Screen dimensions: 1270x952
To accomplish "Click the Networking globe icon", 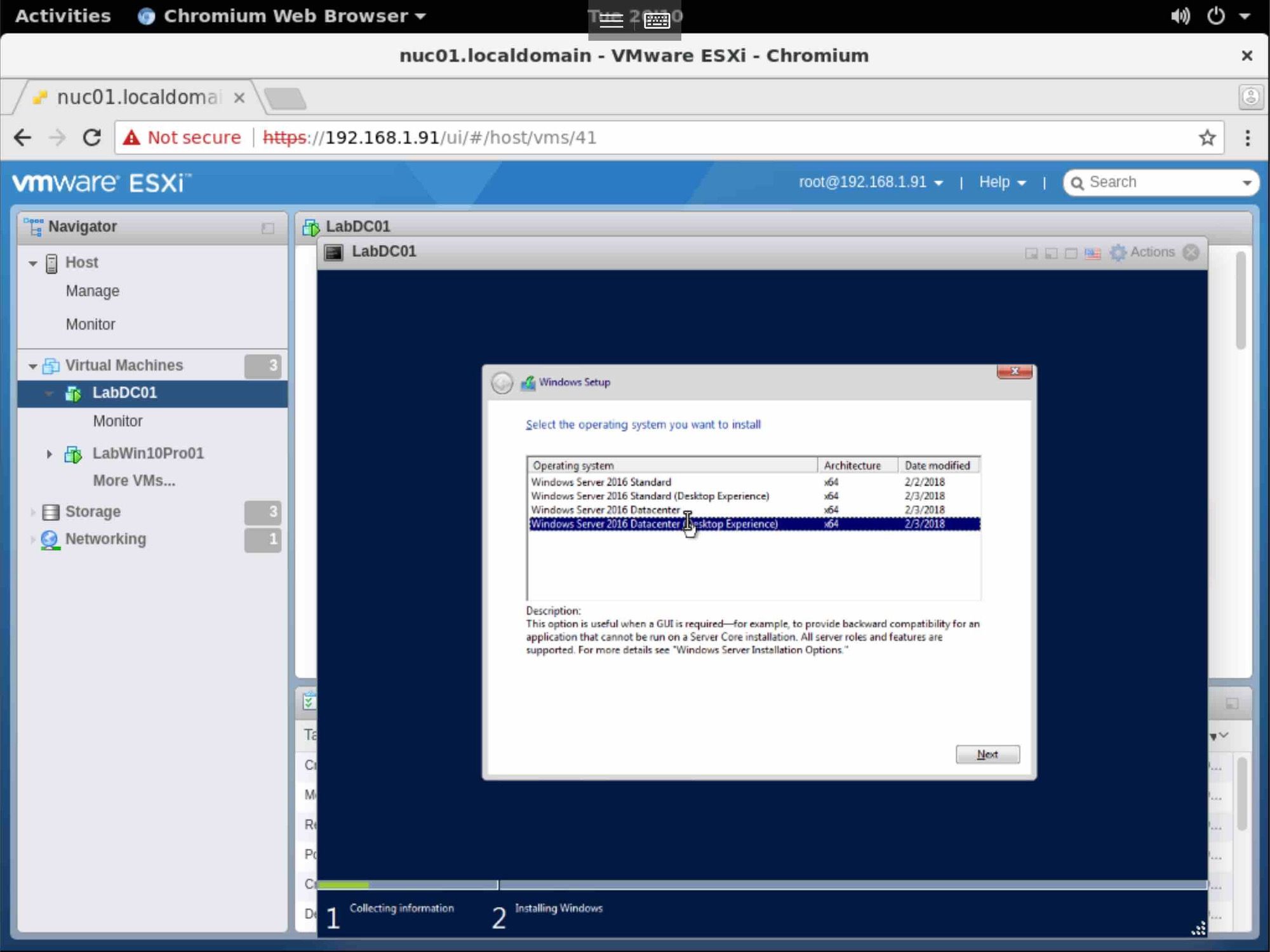I will coord(50,540).
